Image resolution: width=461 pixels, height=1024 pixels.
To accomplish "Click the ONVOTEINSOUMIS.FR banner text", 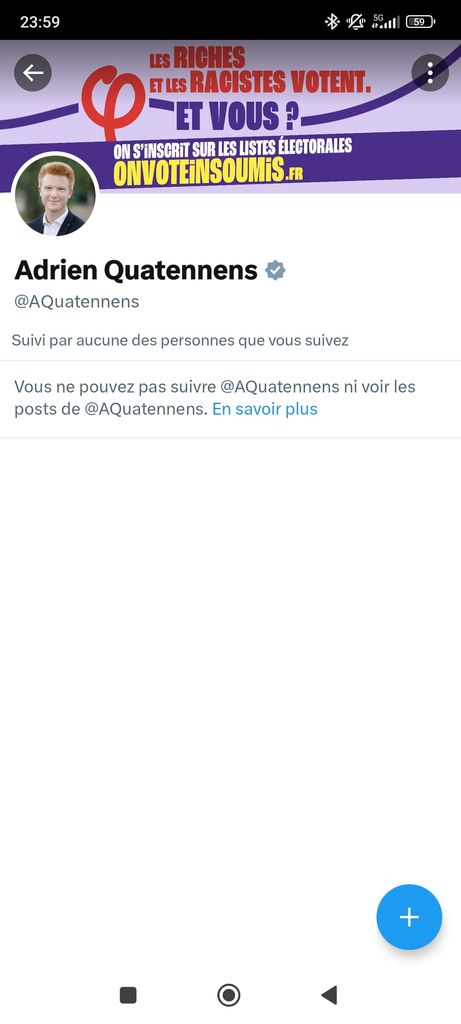I will pos(208,171).
